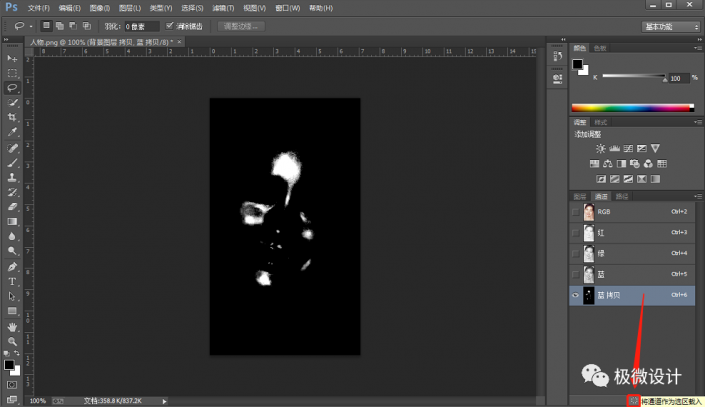Open the History panel icon
Viewport: 705px width, 407px height.
tap(556, 57)
